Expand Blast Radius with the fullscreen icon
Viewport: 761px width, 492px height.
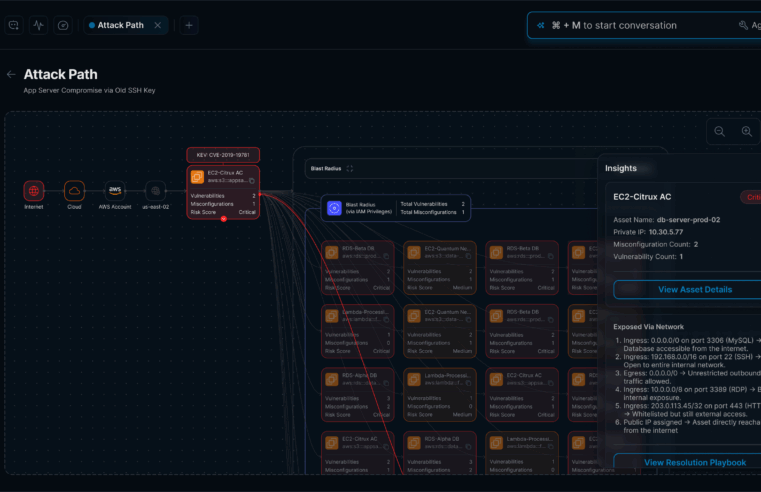pyautogui.click(x=349, y=168)
